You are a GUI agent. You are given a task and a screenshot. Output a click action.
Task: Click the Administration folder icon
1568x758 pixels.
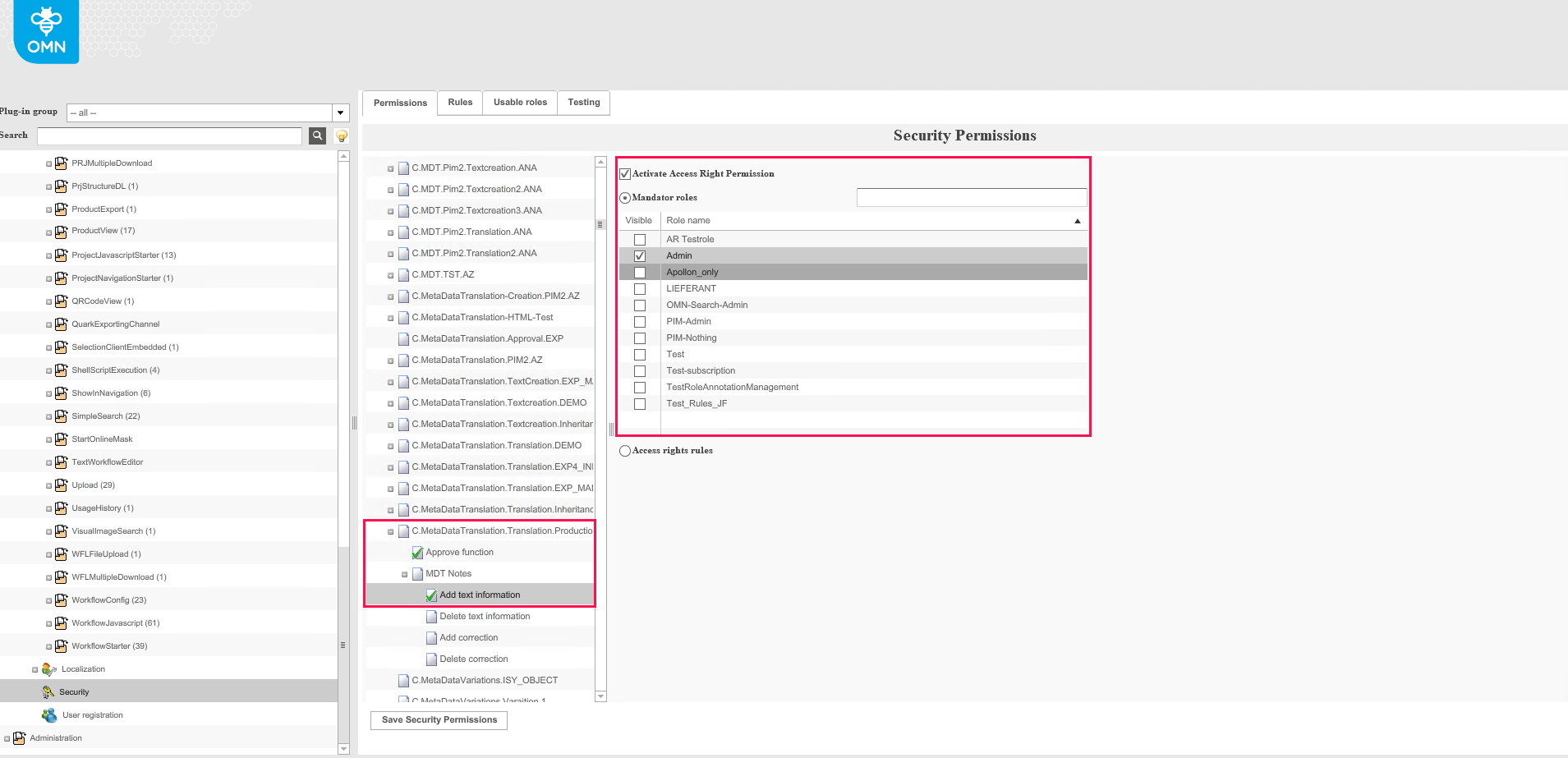(18, 737)
